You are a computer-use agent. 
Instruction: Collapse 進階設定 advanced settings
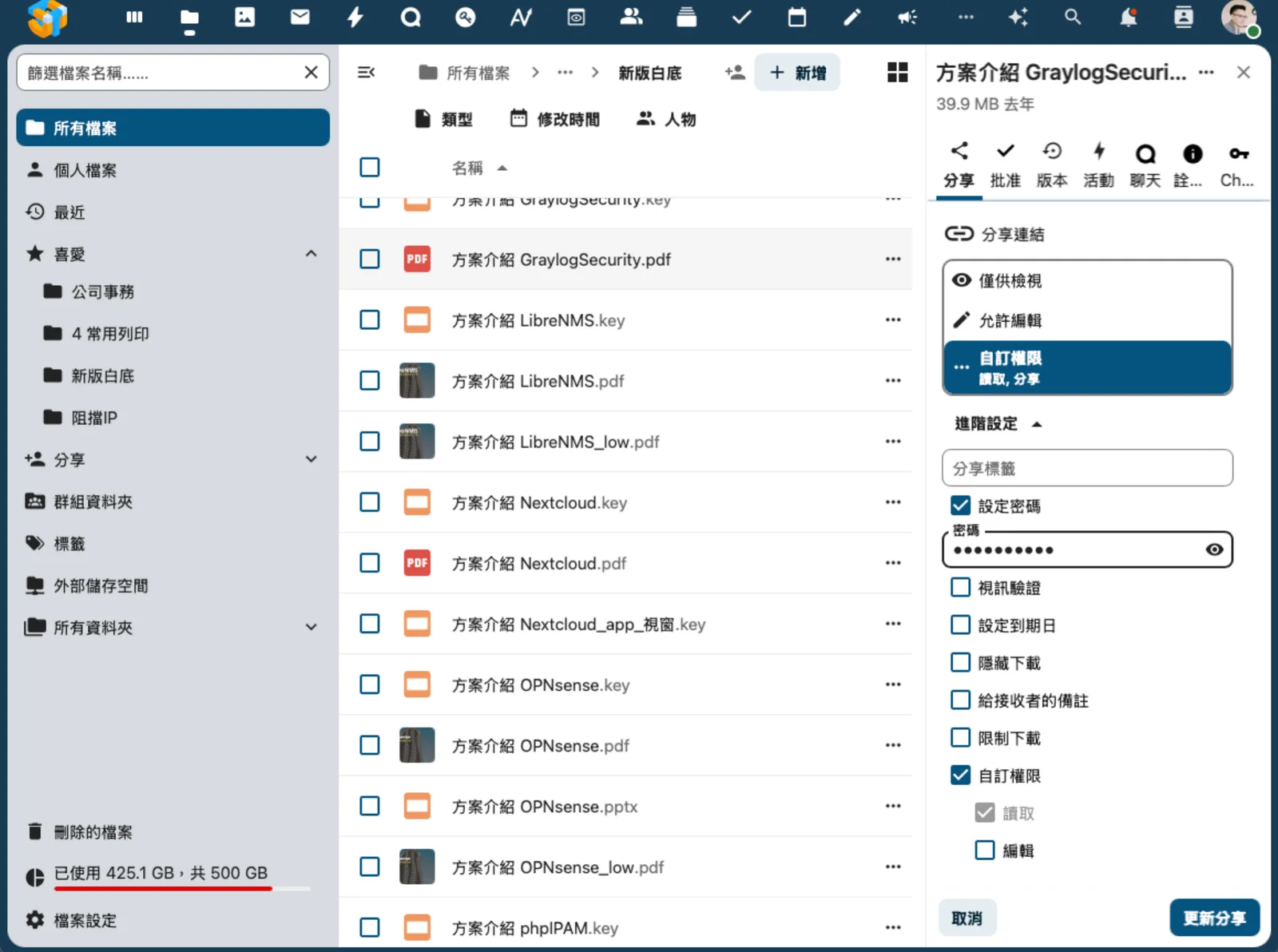[x=998, y=424]
